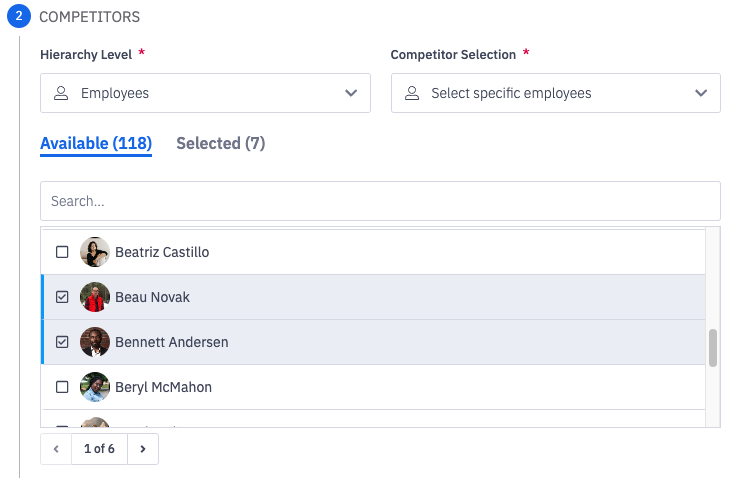This screenshot has height=478, width=750.
Task: Click Beatriz Castillo's avatar photo
Action: 95,252
